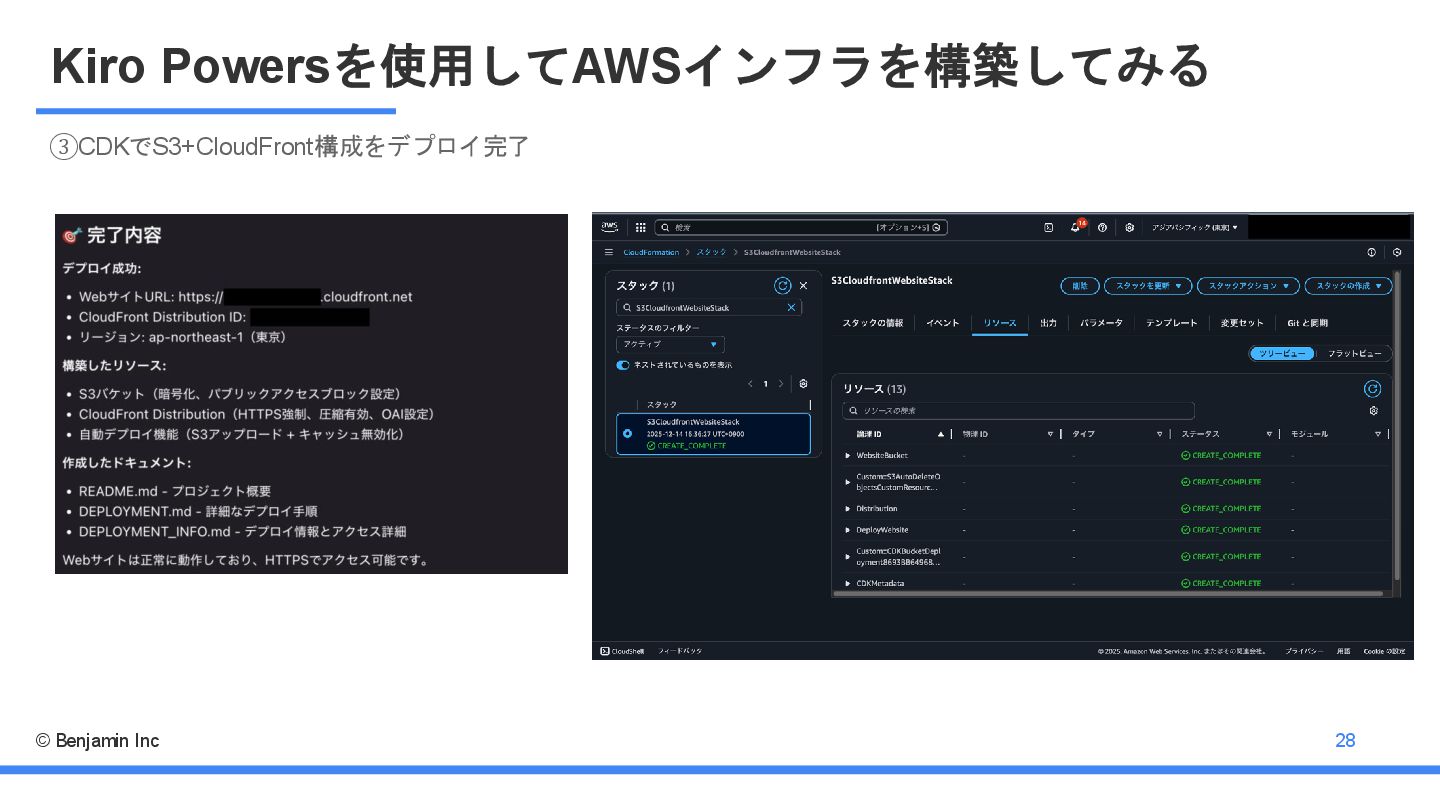The width and height of the screenshot is (1440, 811).
Task: Click the CloudFormation breadcrumb link
Action: click(x=651, y=252)
